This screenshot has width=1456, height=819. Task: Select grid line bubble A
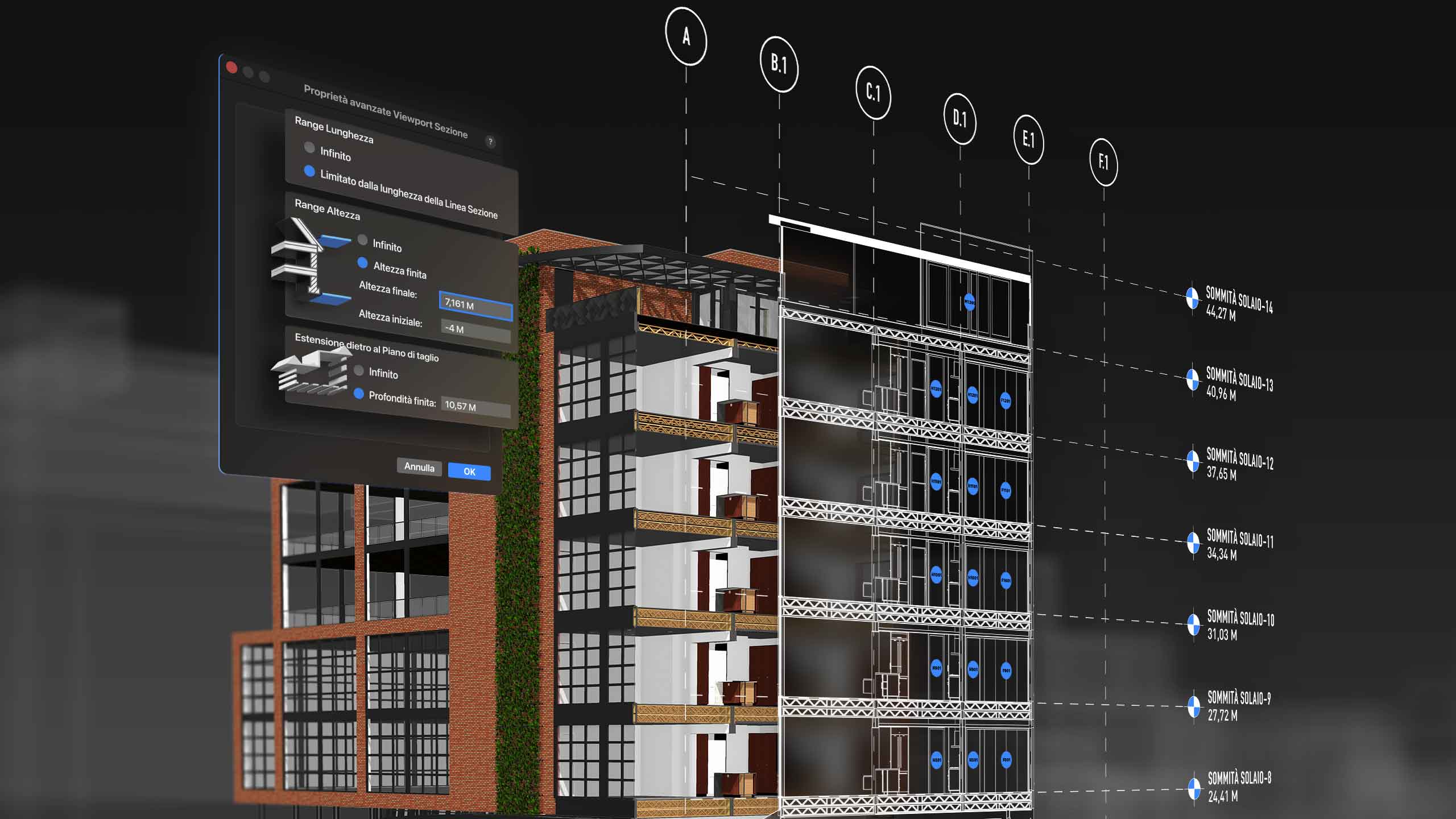click(x=686, y=37)
